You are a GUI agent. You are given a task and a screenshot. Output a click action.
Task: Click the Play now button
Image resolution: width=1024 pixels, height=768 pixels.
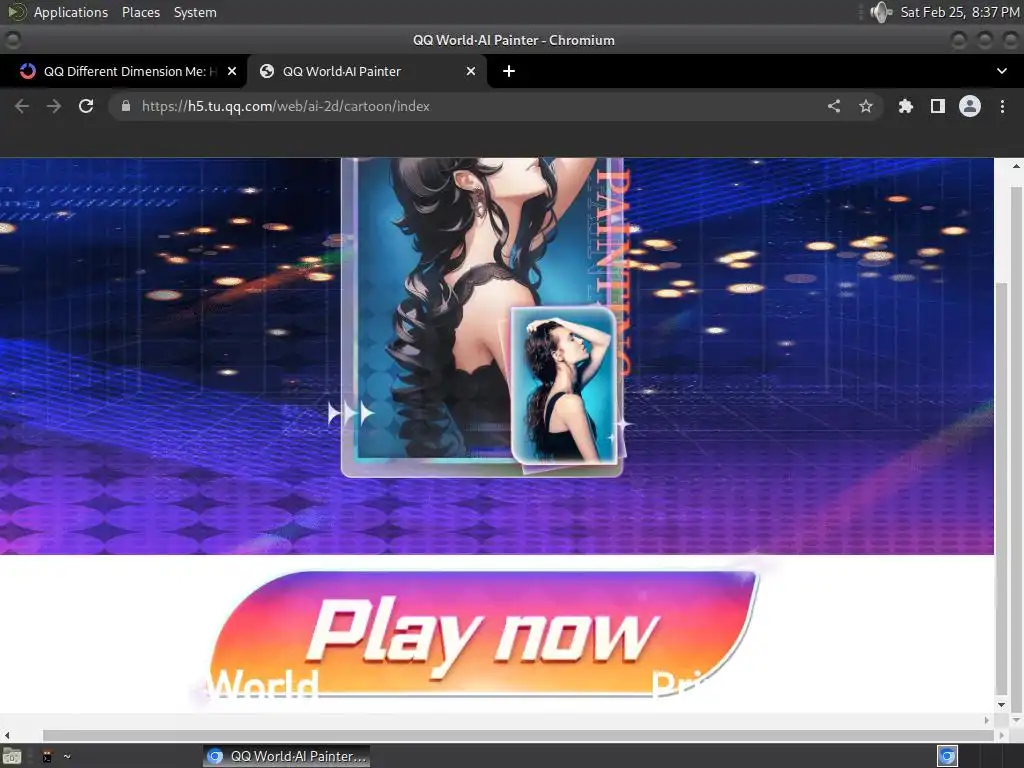coord(484,633)
